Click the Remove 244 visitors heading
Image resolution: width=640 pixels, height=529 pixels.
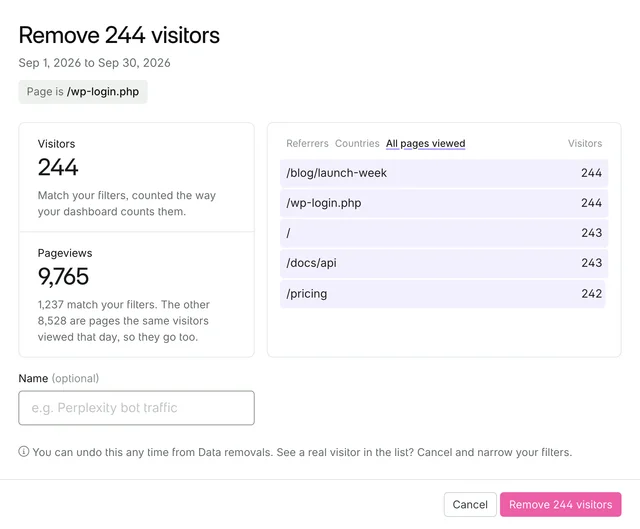[x=119, y=35]
